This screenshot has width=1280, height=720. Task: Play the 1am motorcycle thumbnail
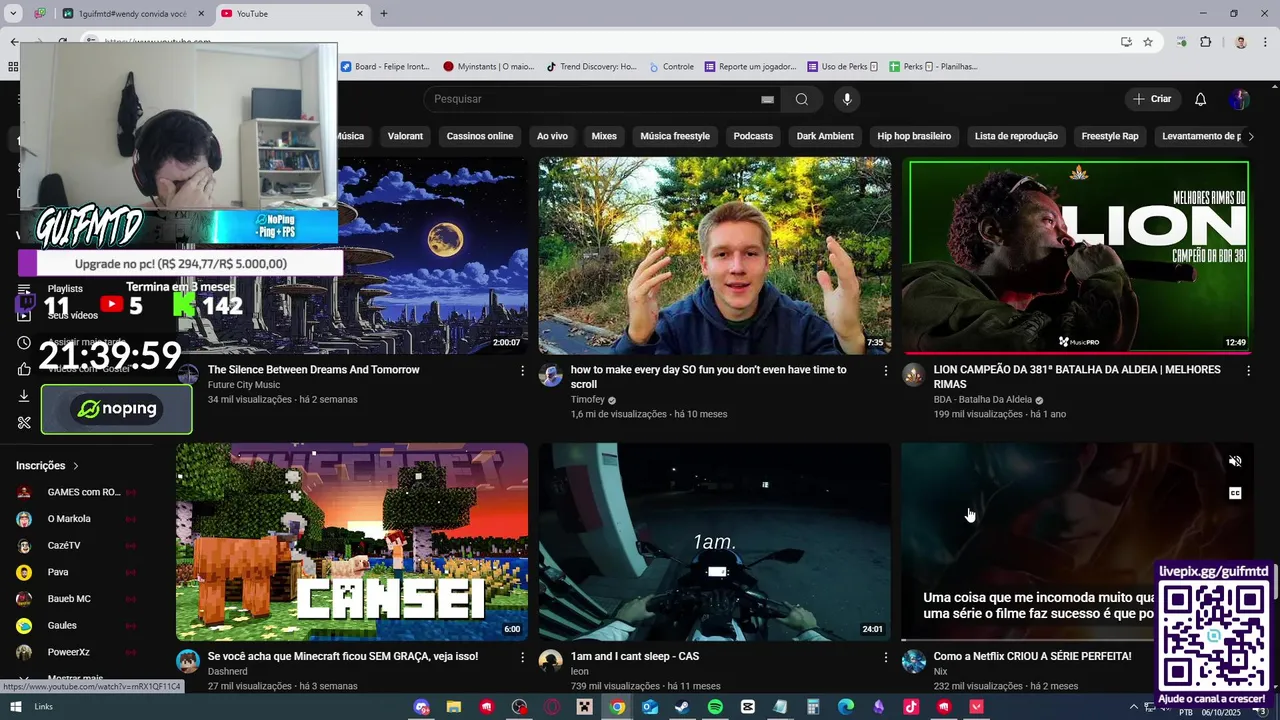coord(715,541)
